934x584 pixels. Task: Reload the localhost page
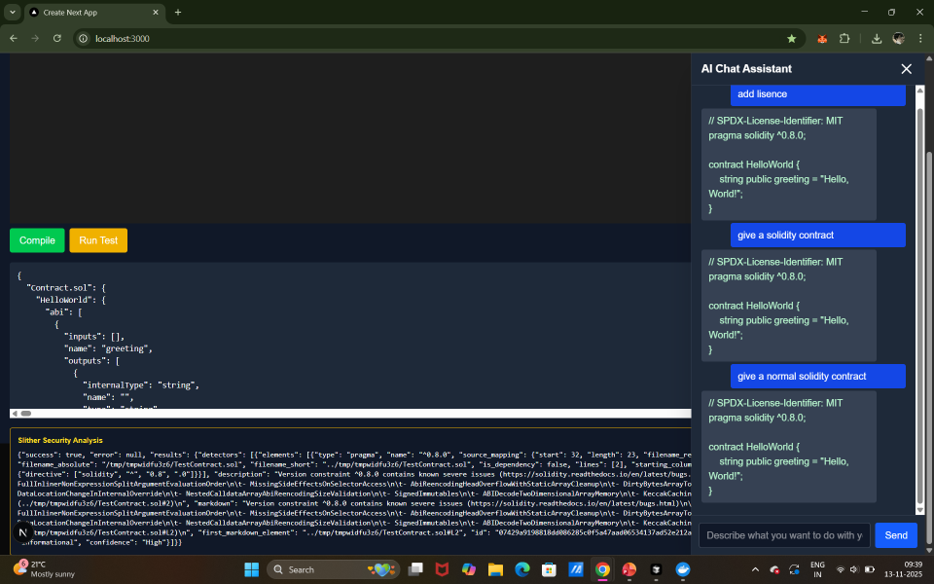pos(57,38)
